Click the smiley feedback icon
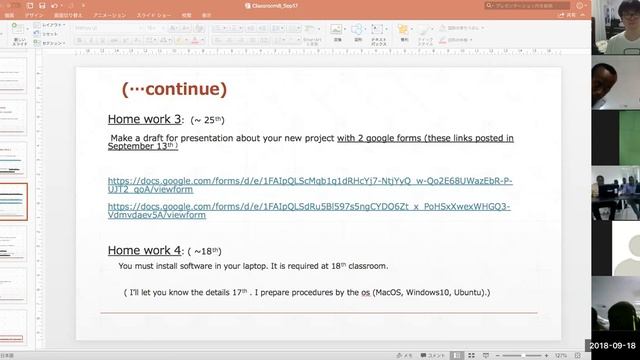 pos(580,5)
